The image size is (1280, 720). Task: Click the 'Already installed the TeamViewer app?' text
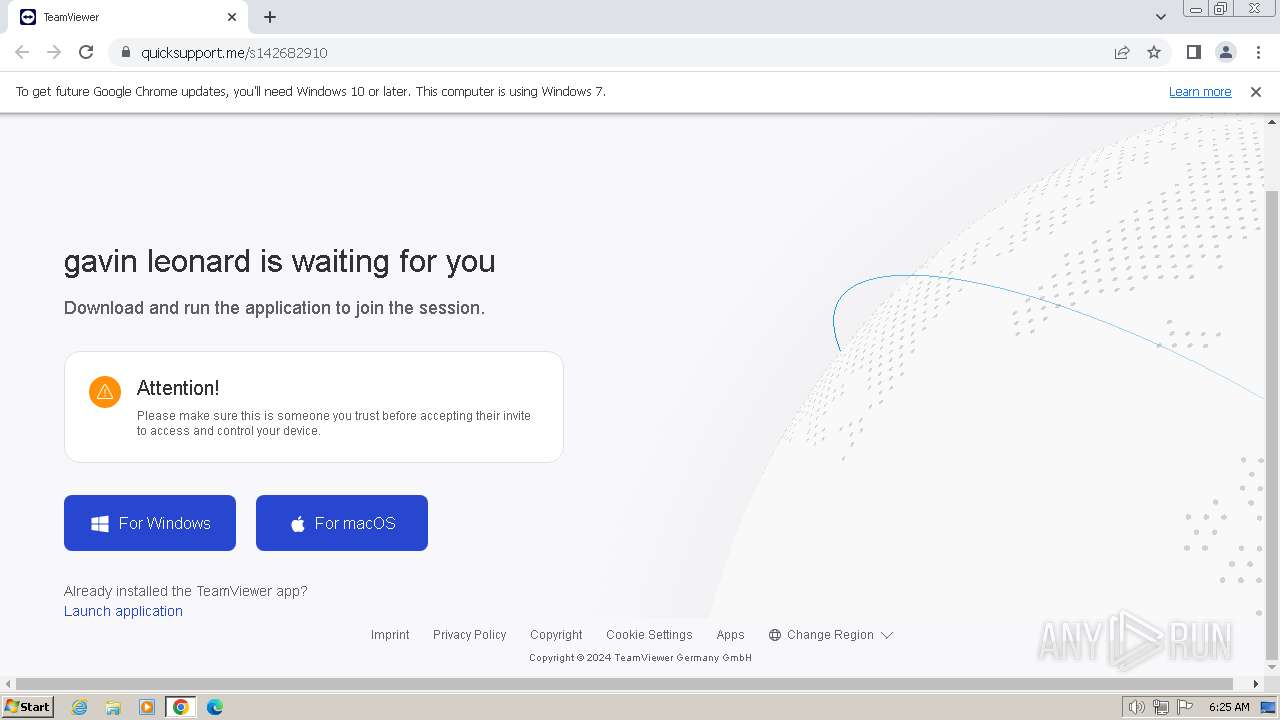click(x=186, y=591)
